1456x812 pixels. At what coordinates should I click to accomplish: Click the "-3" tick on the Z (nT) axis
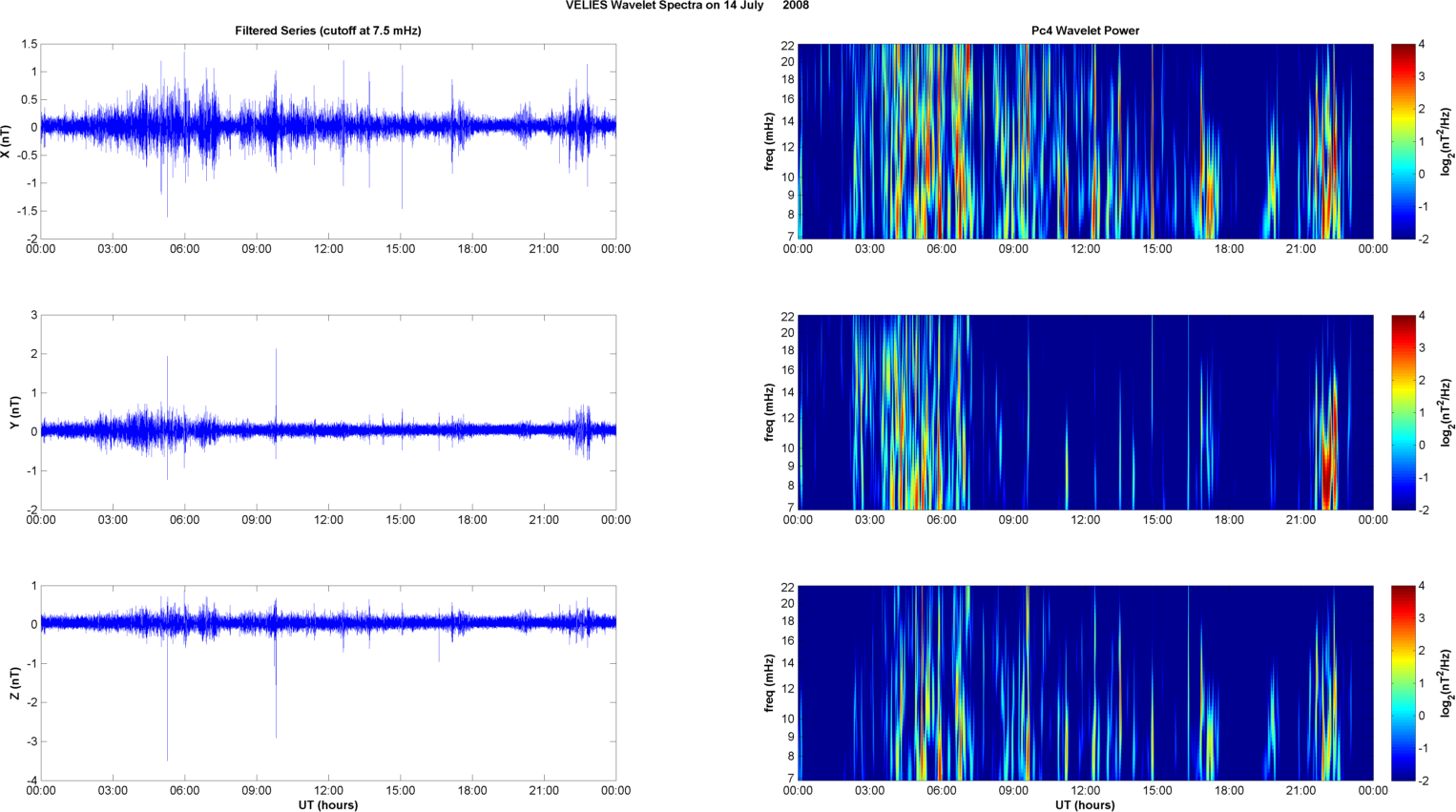click(x=31, y=741)
